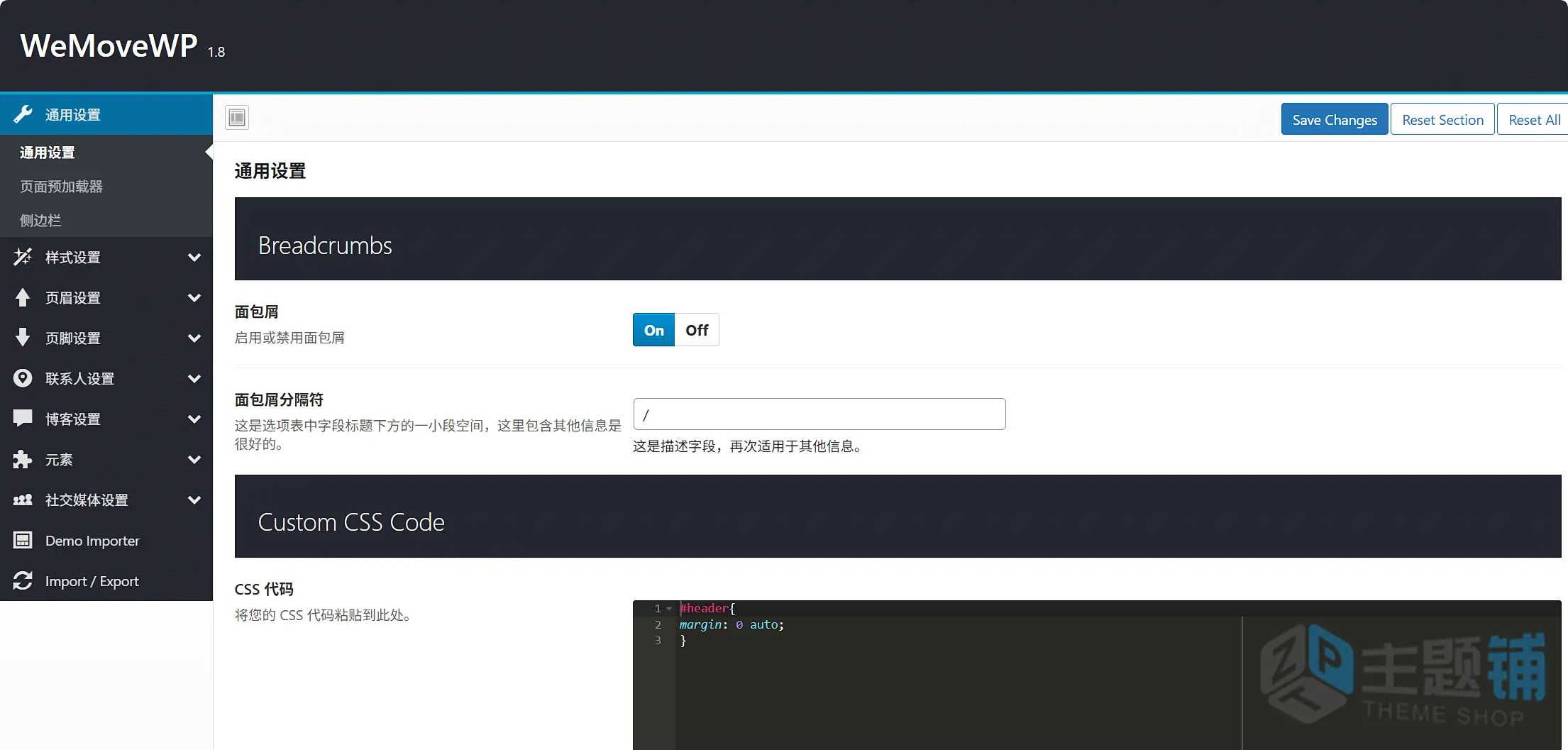The image size is (1568, 750).
Task: Expand the 社交媒体设置 chevron
Action: coord(194,500)
